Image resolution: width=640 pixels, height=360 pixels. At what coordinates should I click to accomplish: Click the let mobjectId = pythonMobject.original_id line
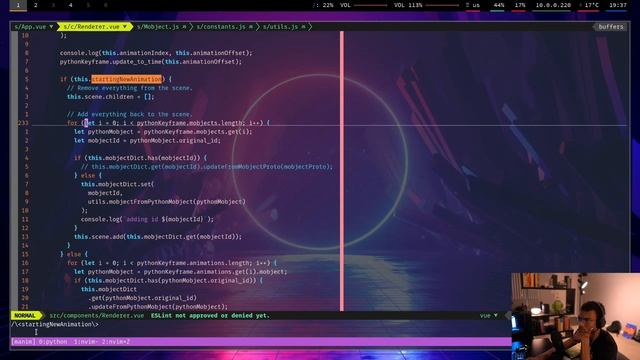pos(147,140)
